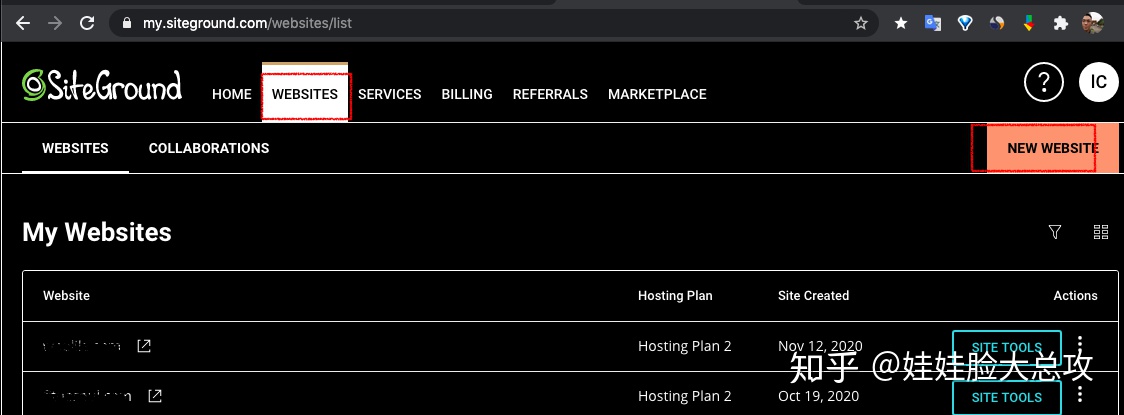Go back with browser back arrow
This screenshot has width=1124, height=415.
coord(23,23)
